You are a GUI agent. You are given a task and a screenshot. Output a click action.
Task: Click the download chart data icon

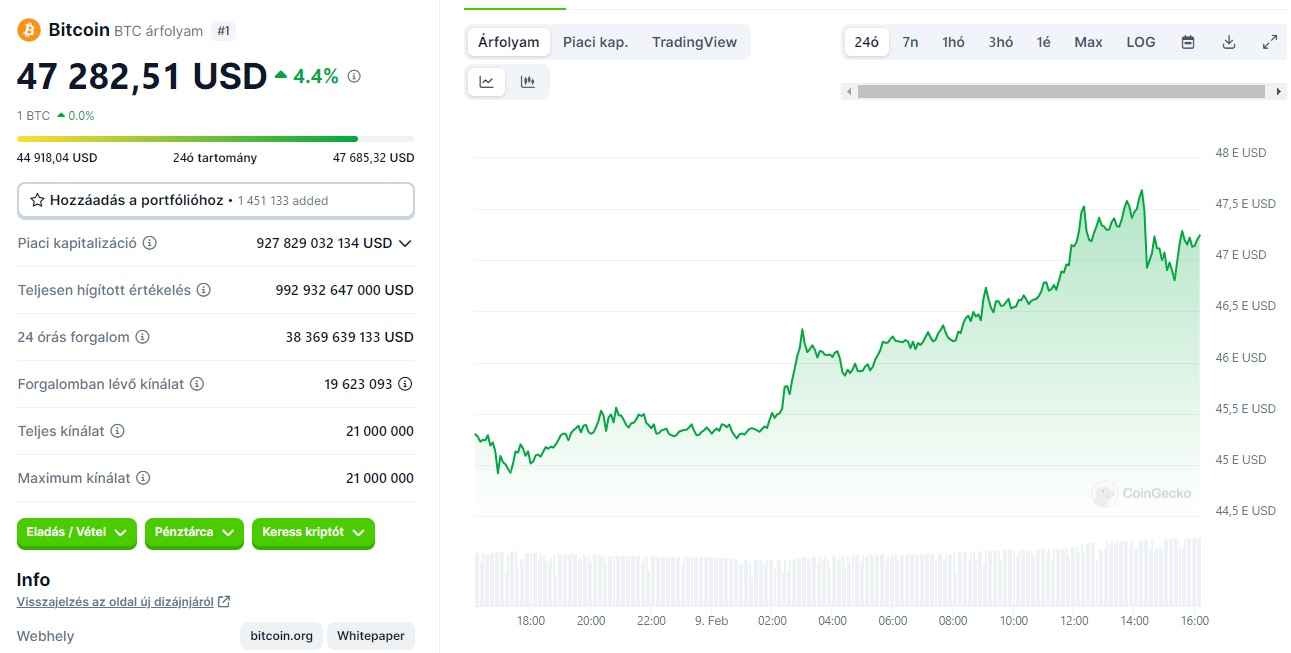[x=1229, y=42]
